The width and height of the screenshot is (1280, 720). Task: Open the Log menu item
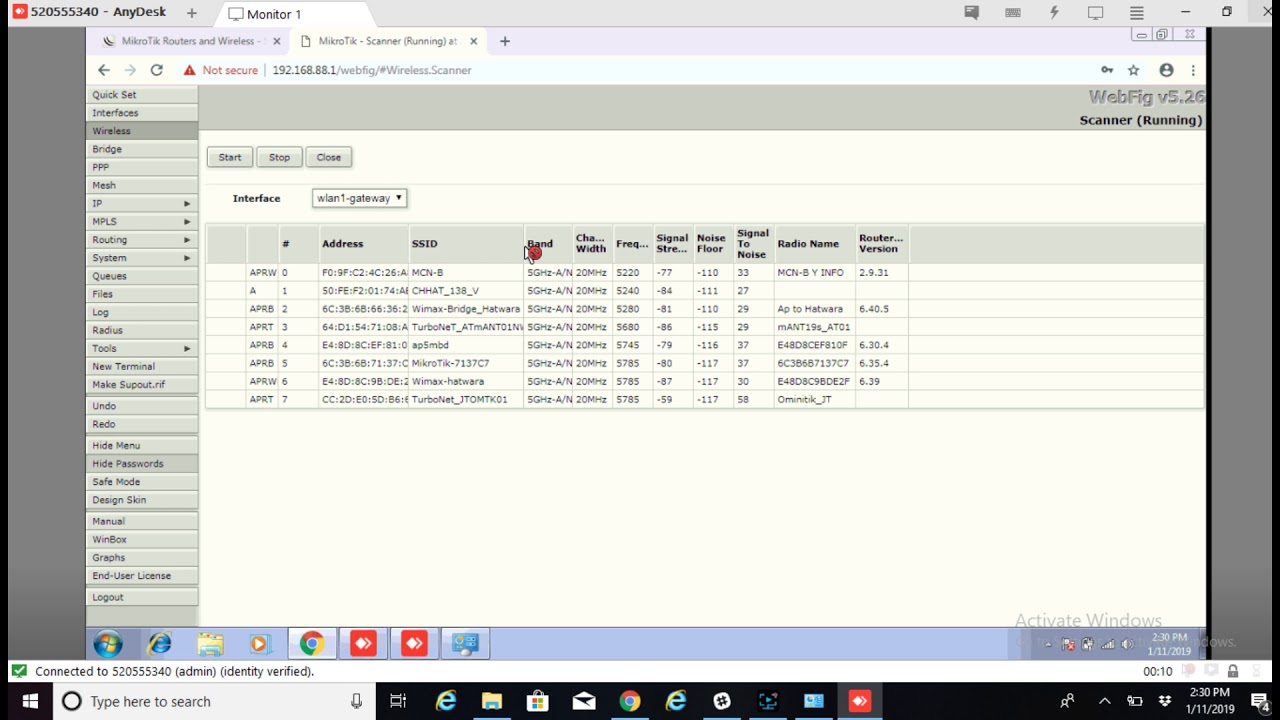point(142,312)
